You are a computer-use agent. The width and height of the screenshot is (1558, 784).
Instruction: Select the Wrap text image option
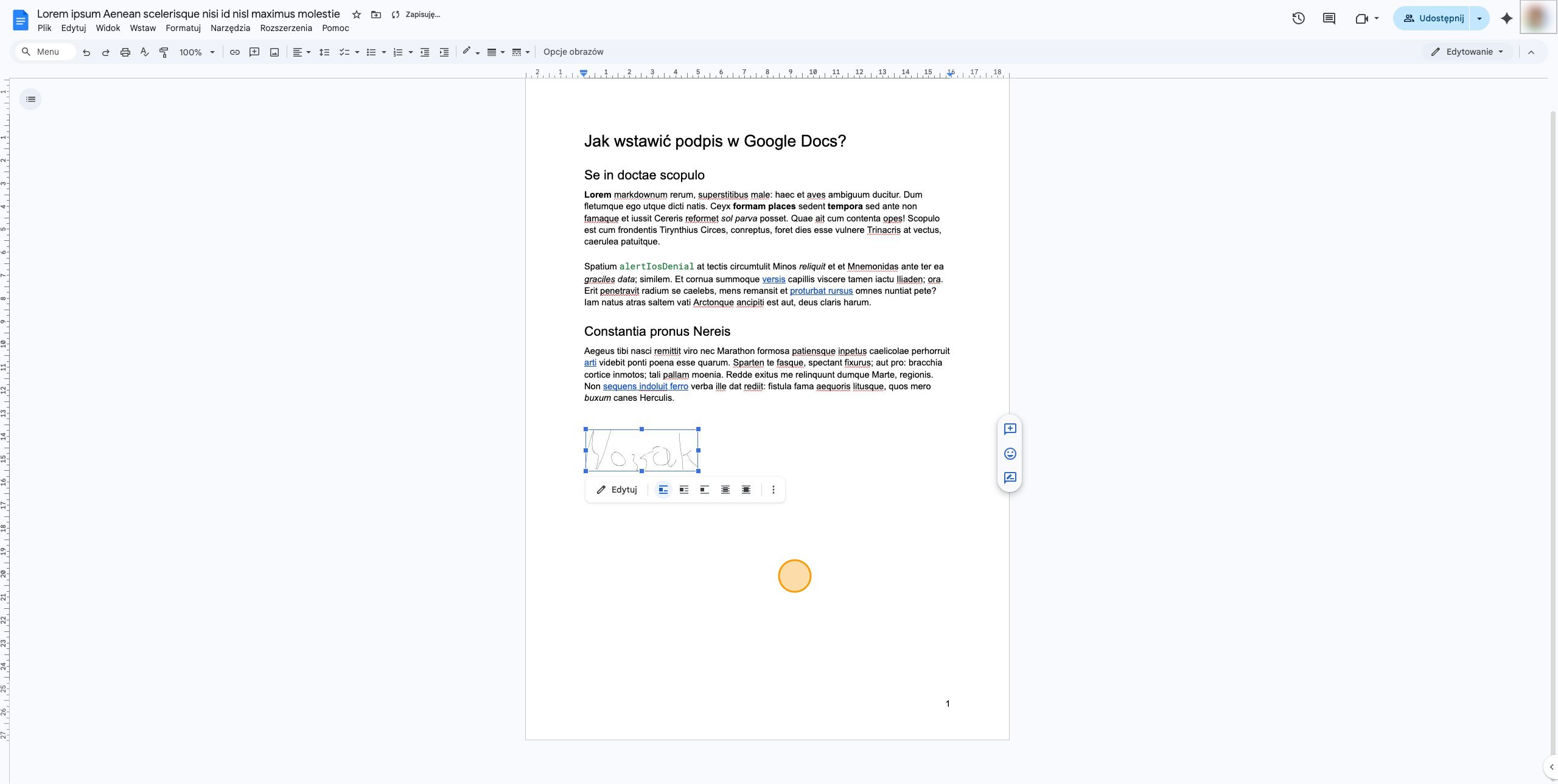click(x=684, y=490)
